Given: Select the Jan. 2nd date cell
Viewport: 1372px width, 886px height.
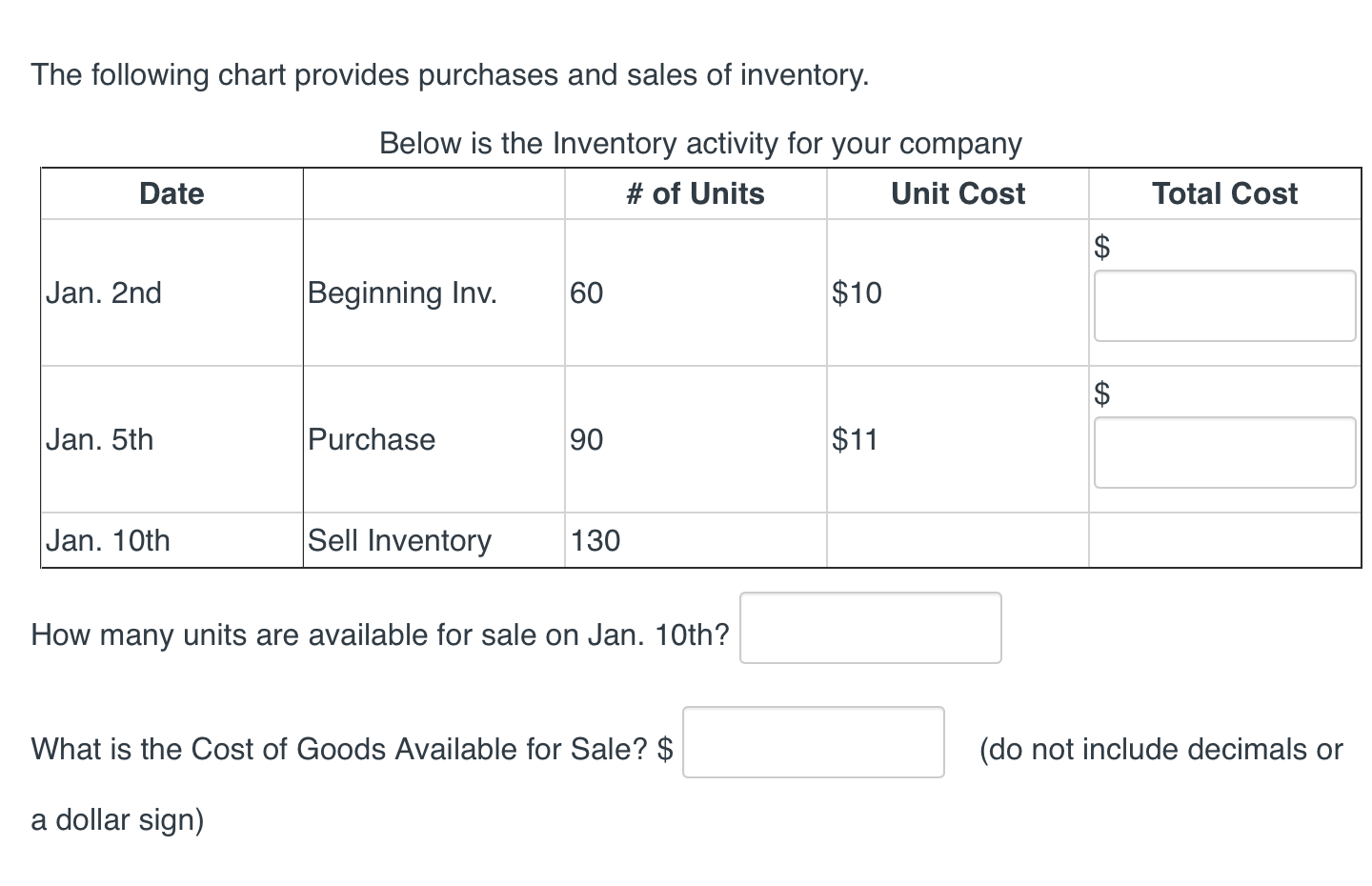Looking at the screenshot, I should click(x=105, y=292).
